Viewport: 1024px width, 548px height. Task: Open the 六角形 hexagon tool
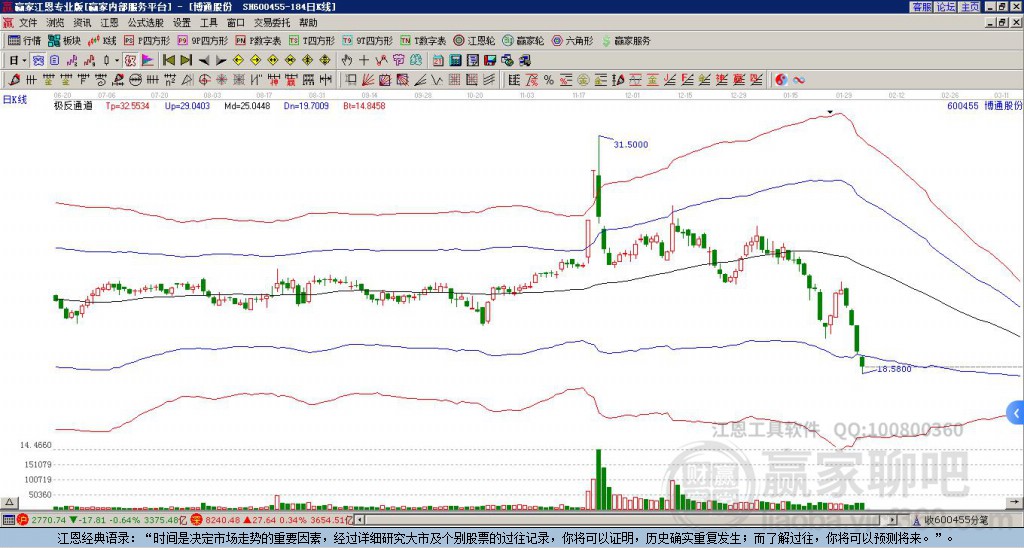(572, 40)
